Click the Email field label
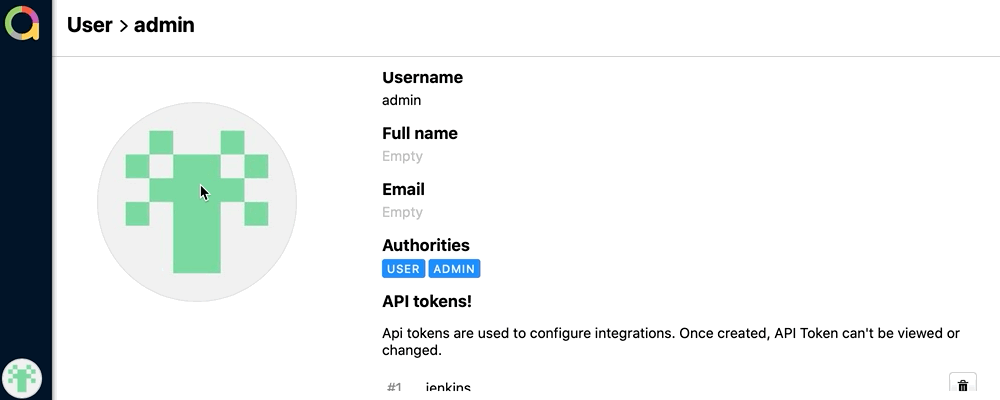This screenshot has width=1000, height=400. point(403,189)
